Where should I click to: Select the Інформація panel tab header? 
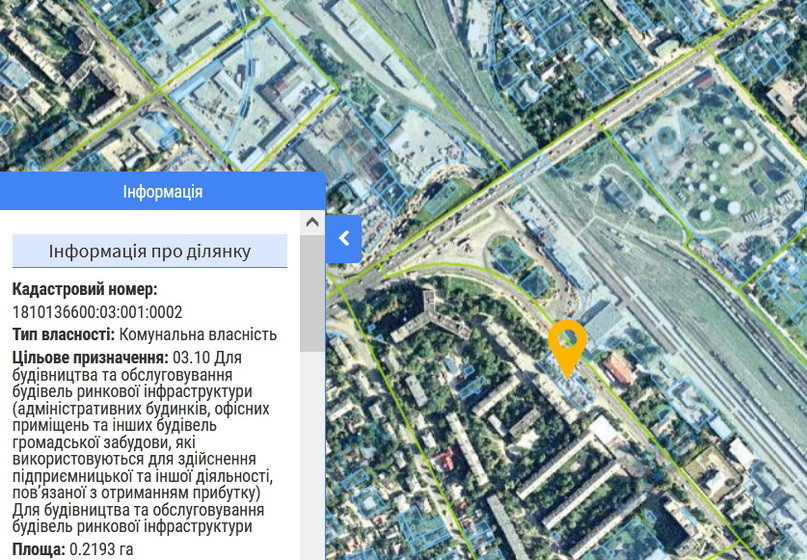163,191
